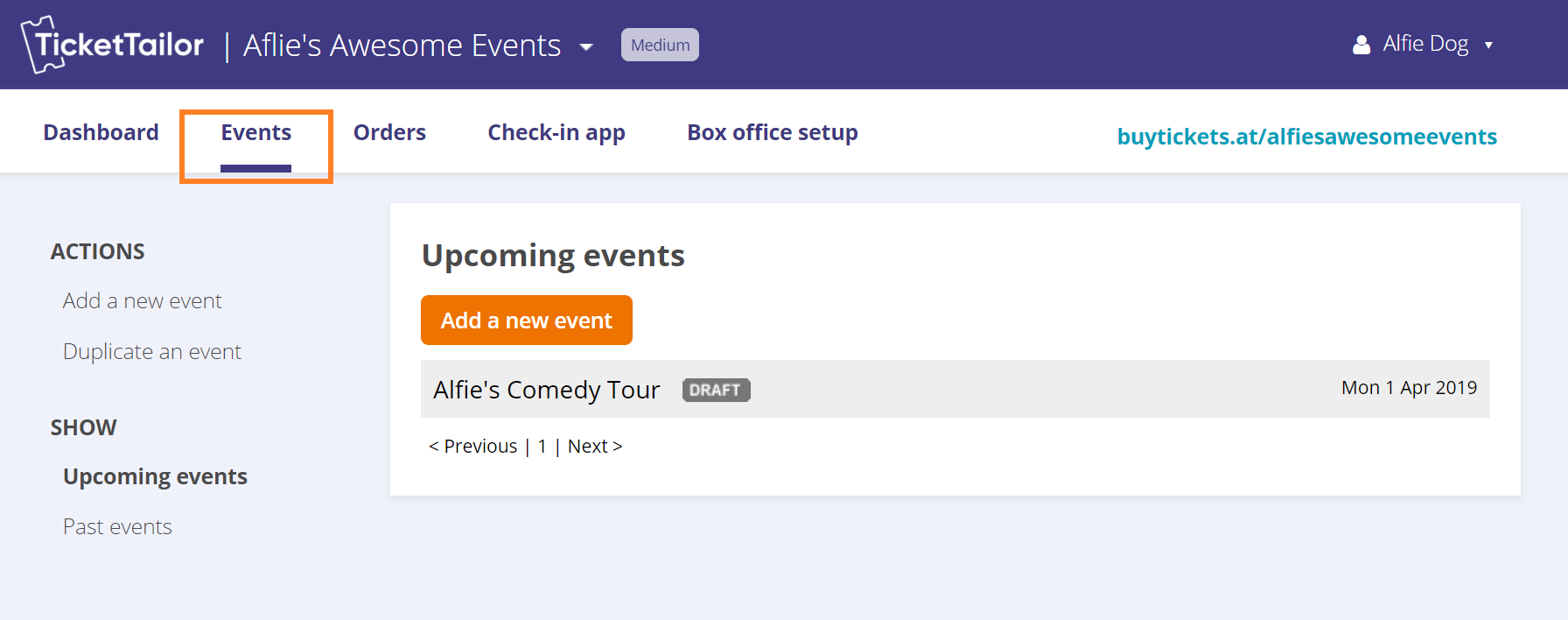Select the Events tab
The height and width of the screenshot is (620, 1568).
[255, 132]
